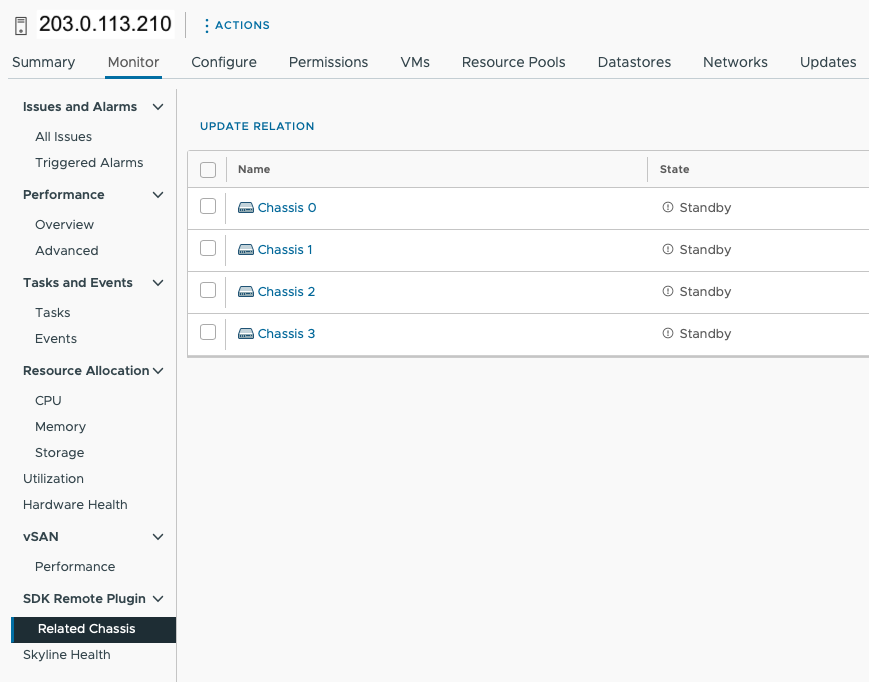Viewport: 869px width, 682px height.
Task: Open the Chassis 1 link
Action: coord(285,250)
